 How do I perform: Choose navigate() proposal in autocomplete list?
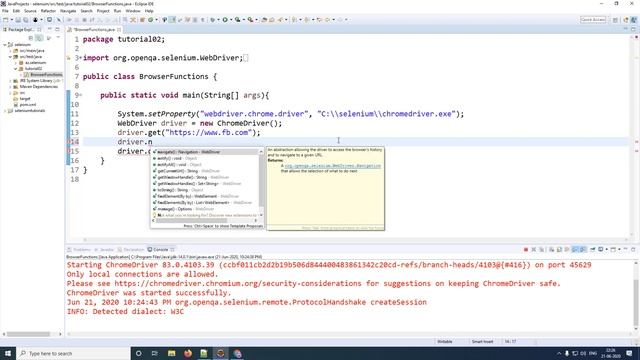[206, 152]
